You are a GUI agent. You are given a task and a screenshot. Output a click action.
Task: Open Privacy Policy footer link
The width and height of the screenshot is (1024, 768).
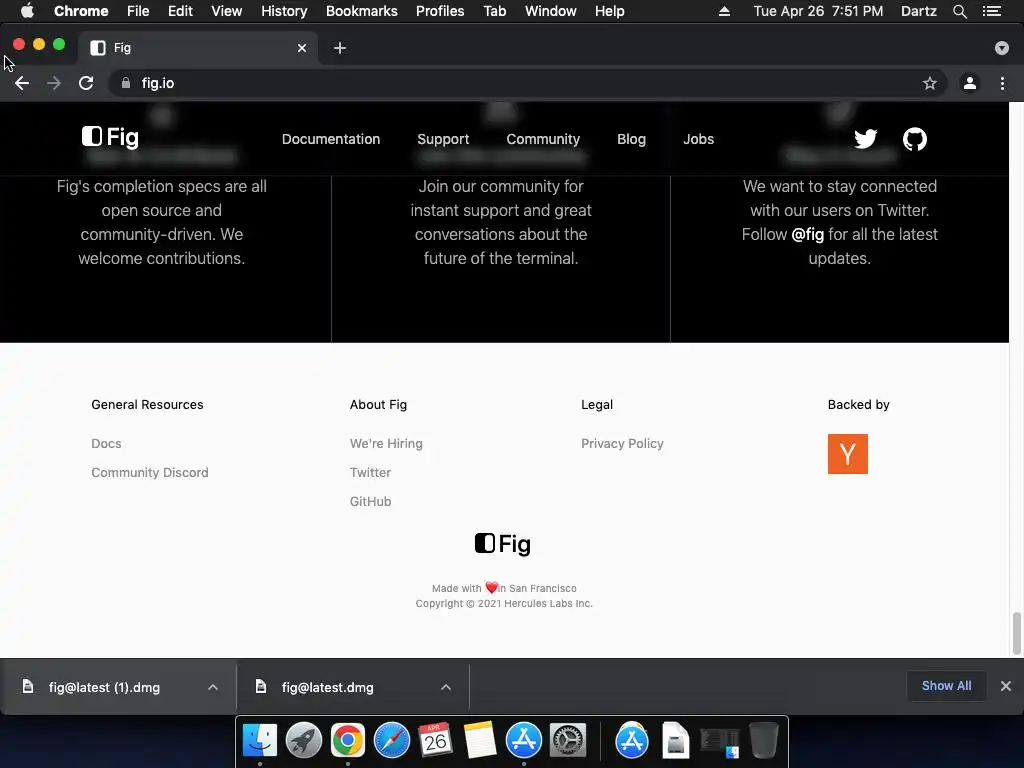click(x=622, y=443)
